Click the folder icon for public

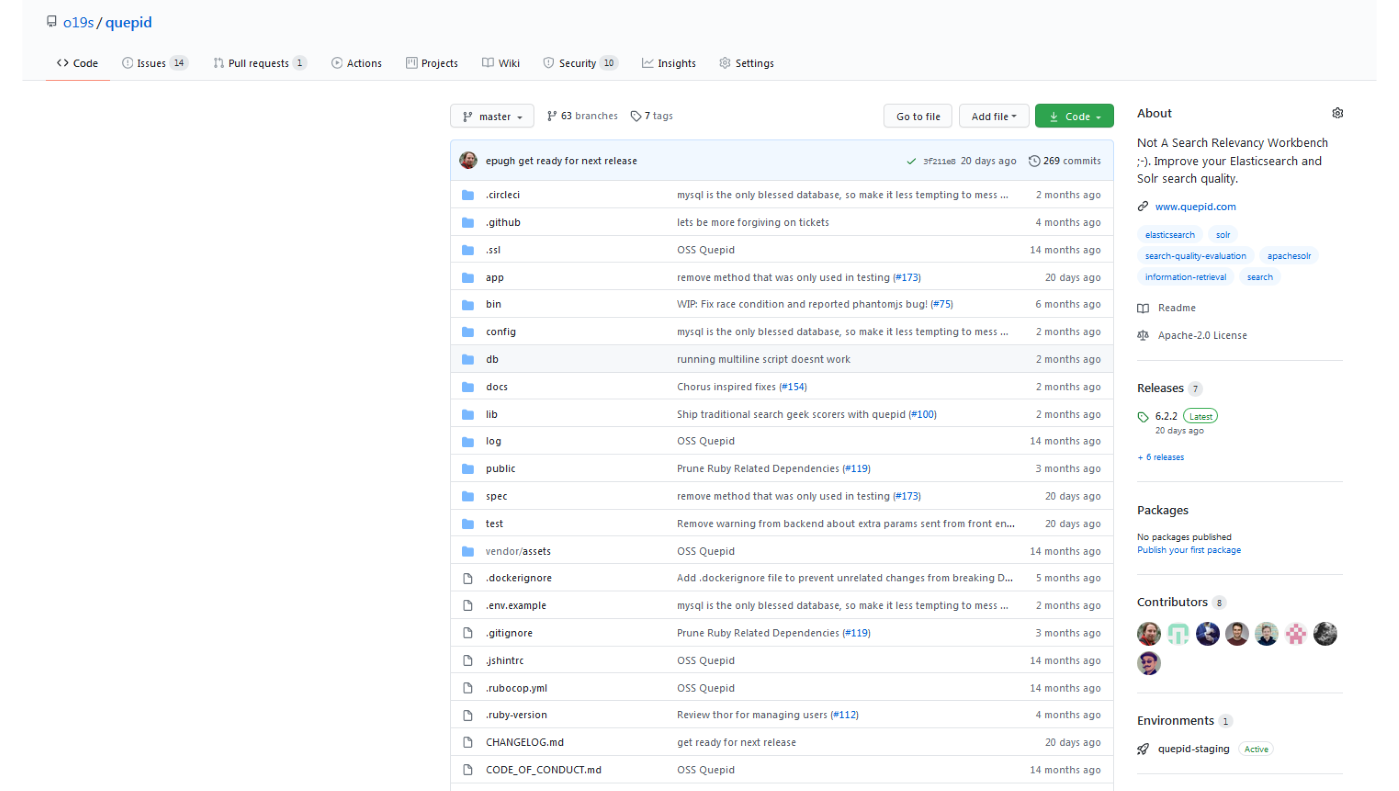coord(467,468)
